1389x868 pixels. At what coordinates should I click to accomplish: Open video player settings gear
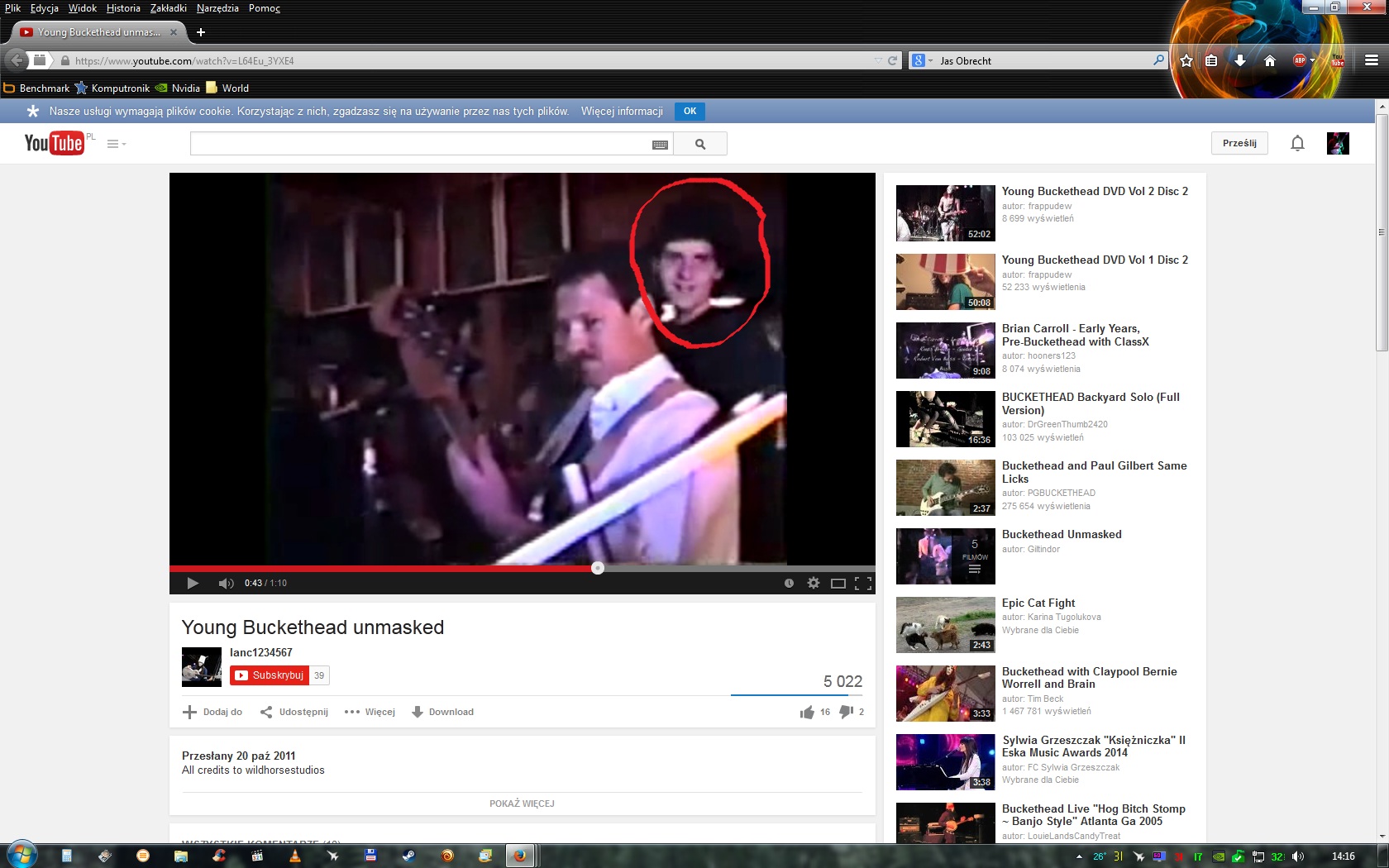tap(814, 583)
